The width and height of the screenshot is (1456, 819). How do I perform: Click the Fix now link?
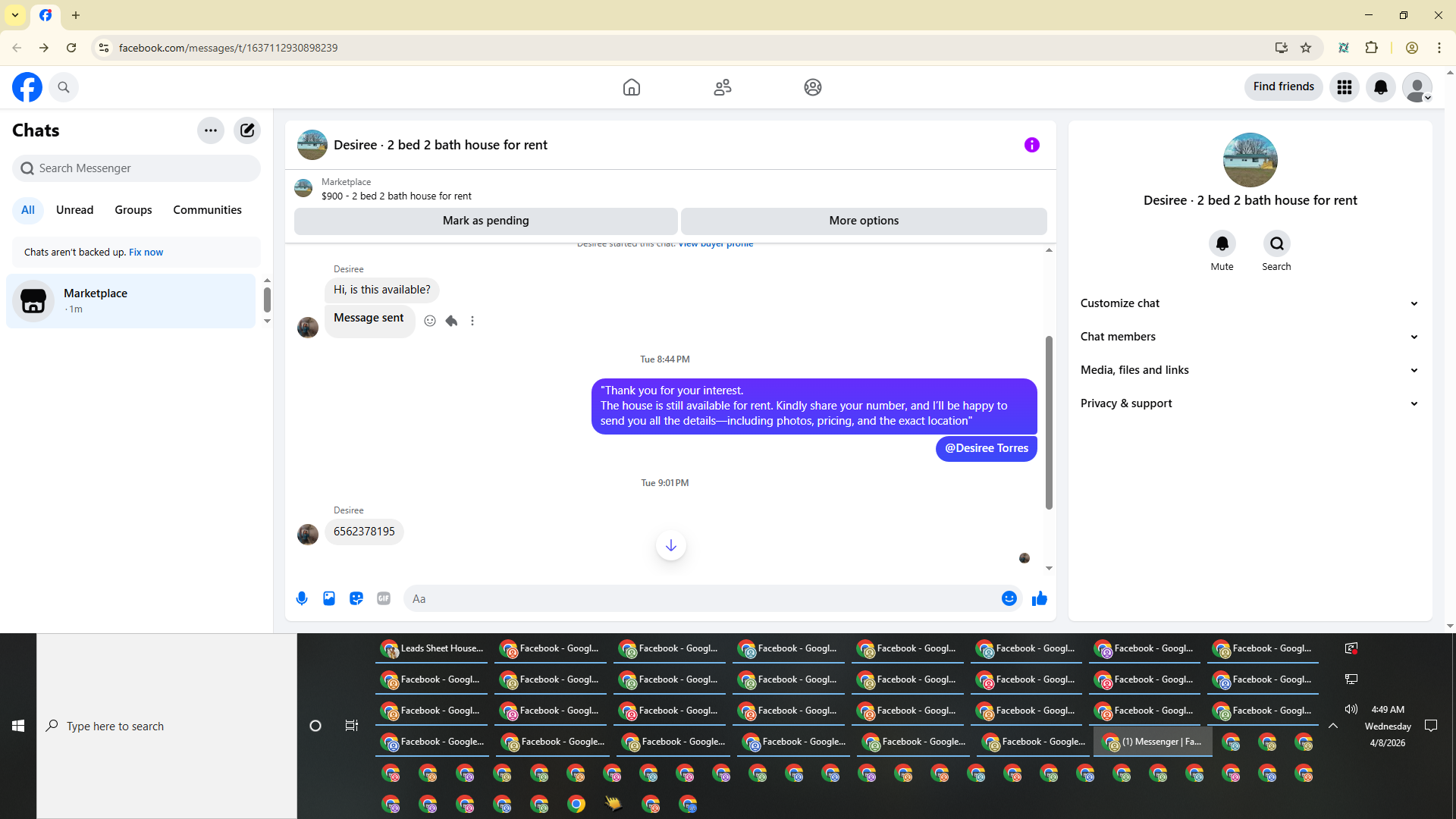pos(146,253)
